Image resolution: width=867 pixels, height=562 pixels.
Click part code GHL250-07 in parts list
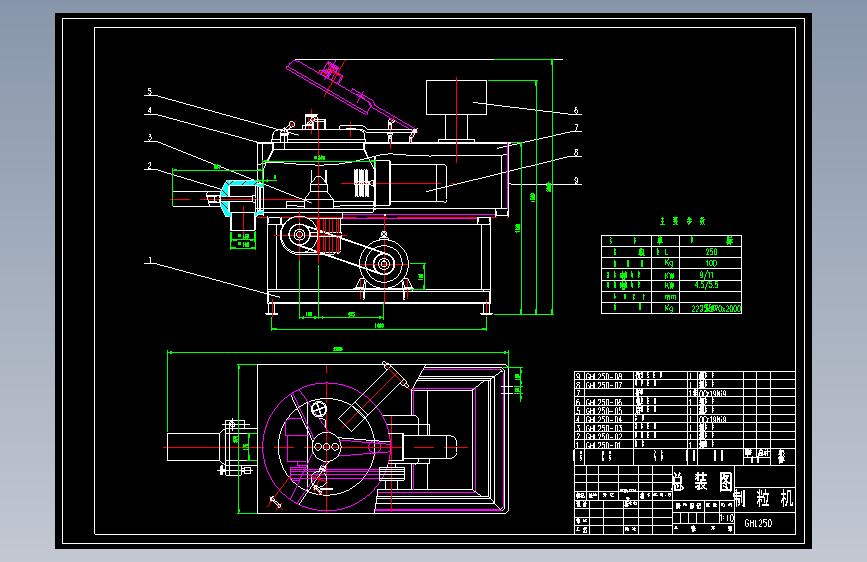(604, 385)
